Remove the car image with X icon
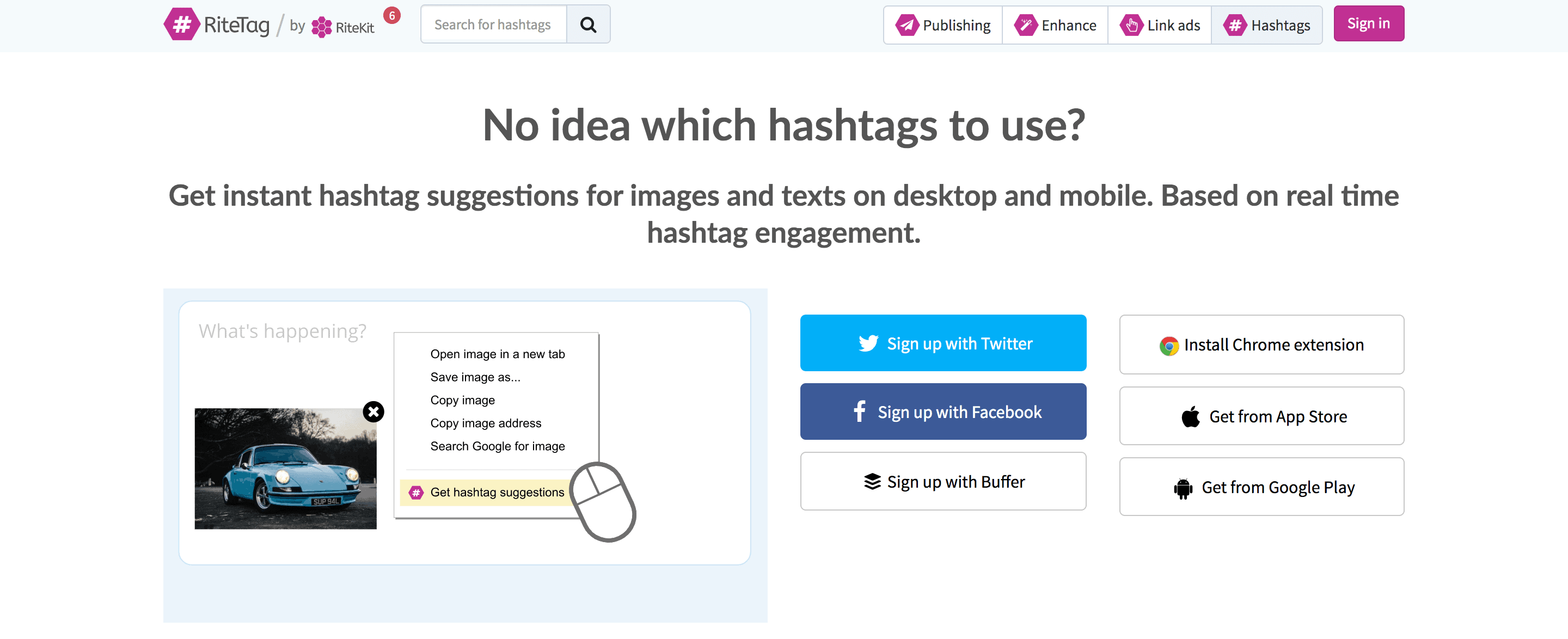 [373, 412]
